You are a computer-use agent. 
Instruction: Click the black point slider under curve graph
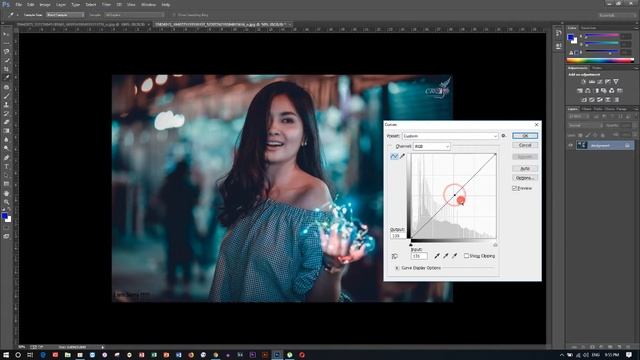point(411,244)
